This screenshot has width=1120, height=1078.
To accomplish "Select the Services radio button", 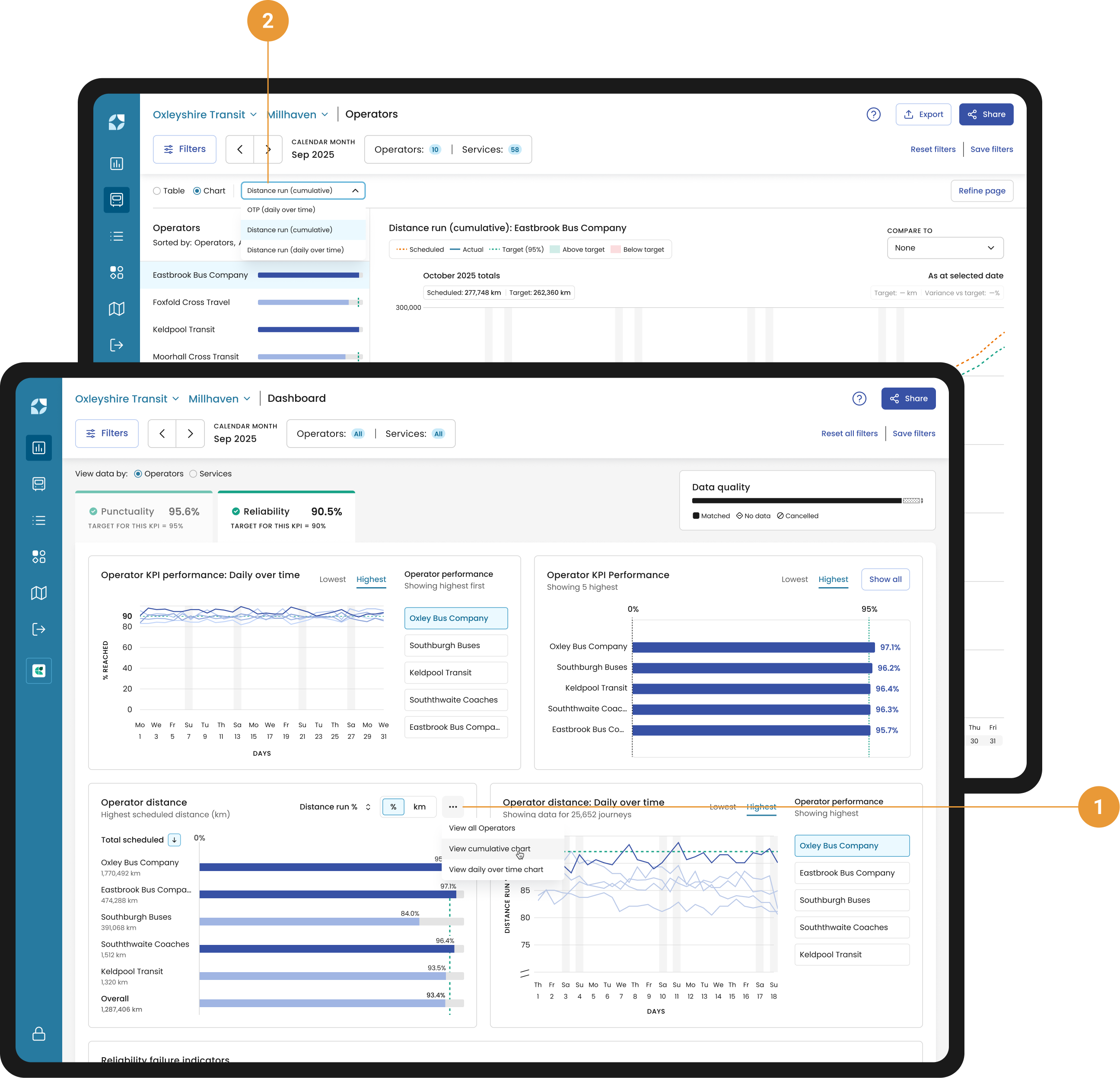I will [193, 474].
